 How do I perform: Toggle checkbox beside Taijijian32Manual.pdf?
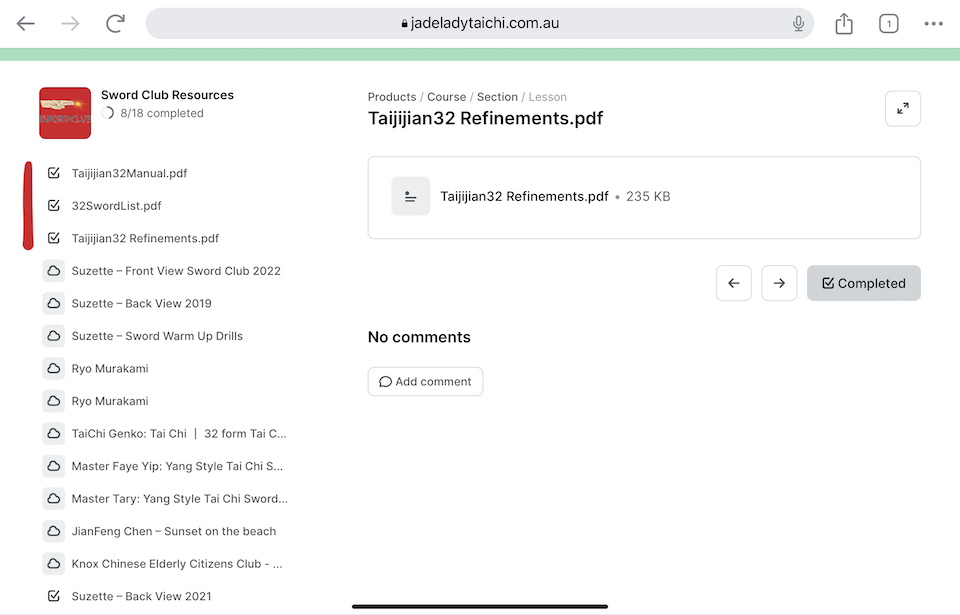tap(54, 173)
